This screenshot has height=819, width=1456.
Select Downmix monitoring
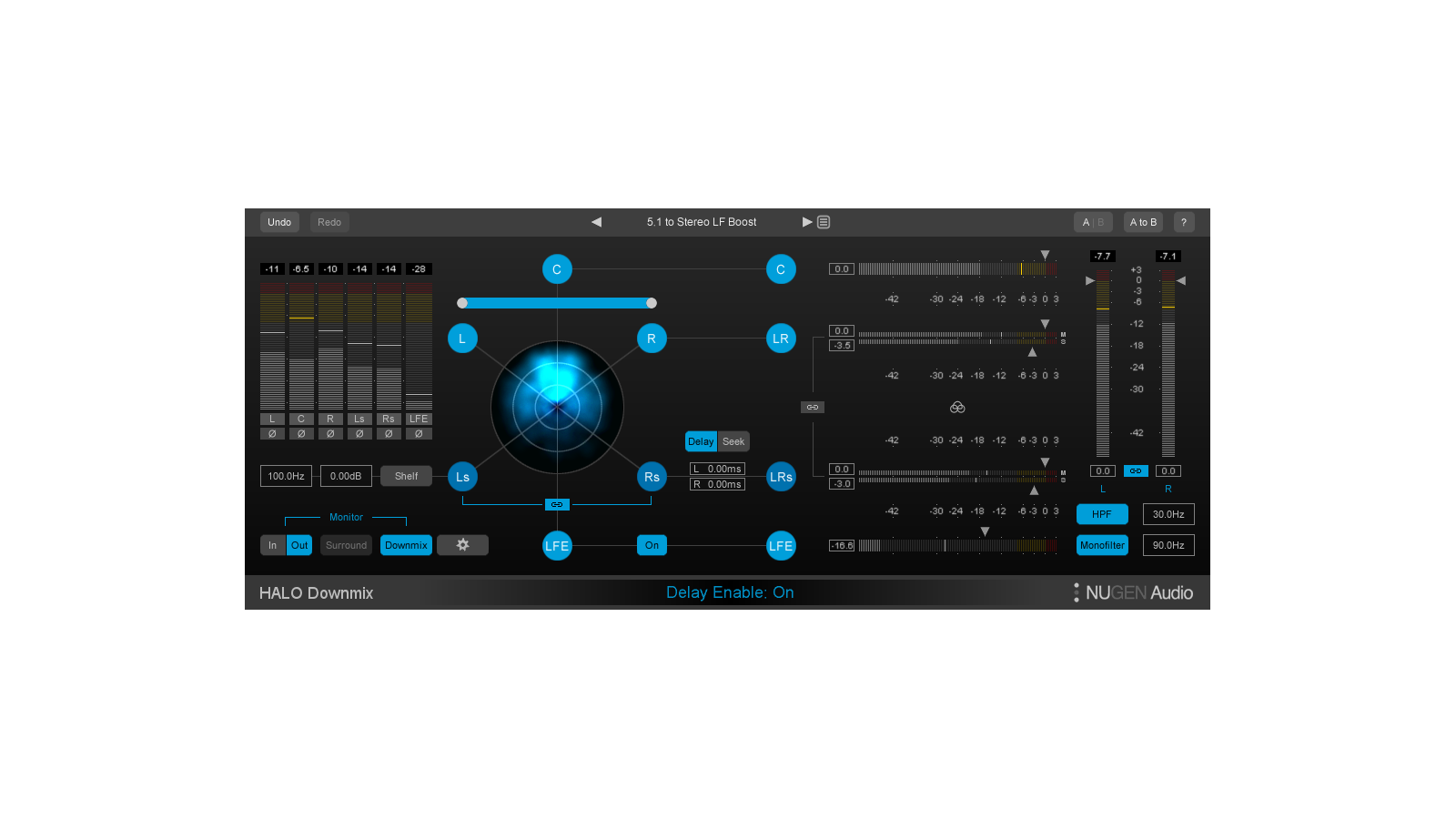[x=406, y=545]
